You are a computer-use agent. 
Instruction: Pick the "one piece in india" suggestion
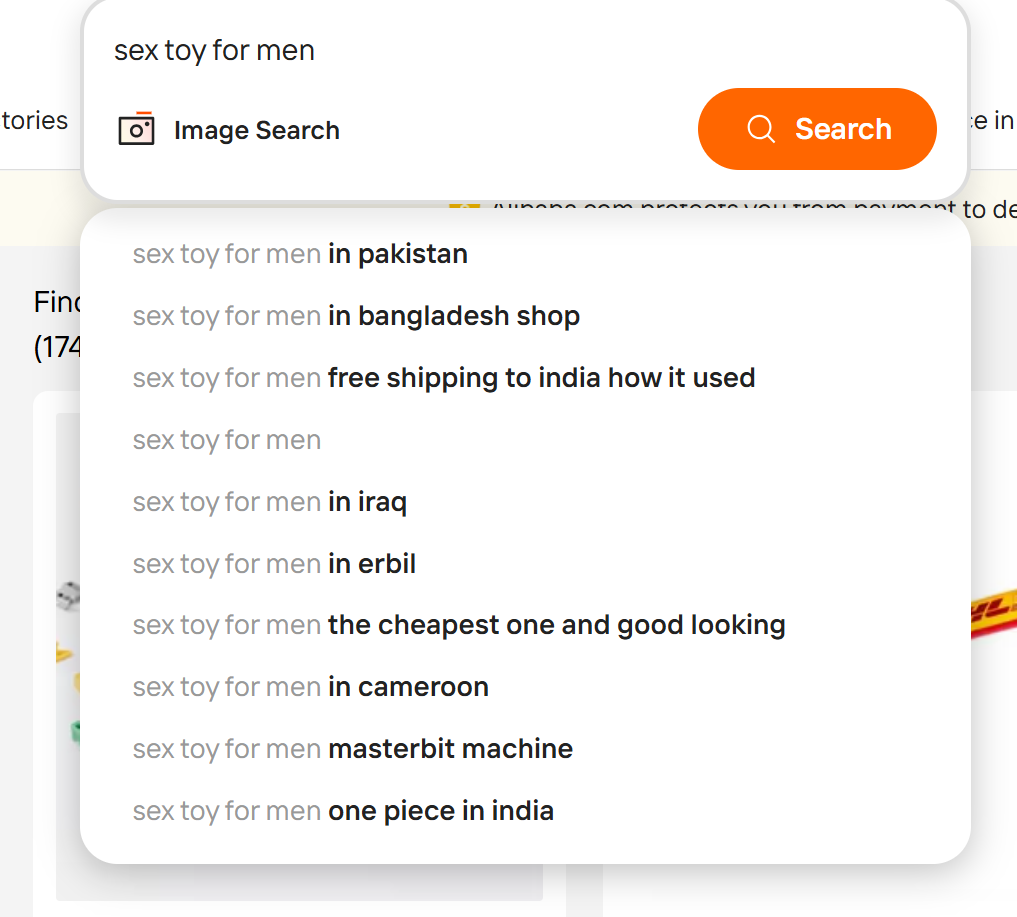tap(343, 811)
